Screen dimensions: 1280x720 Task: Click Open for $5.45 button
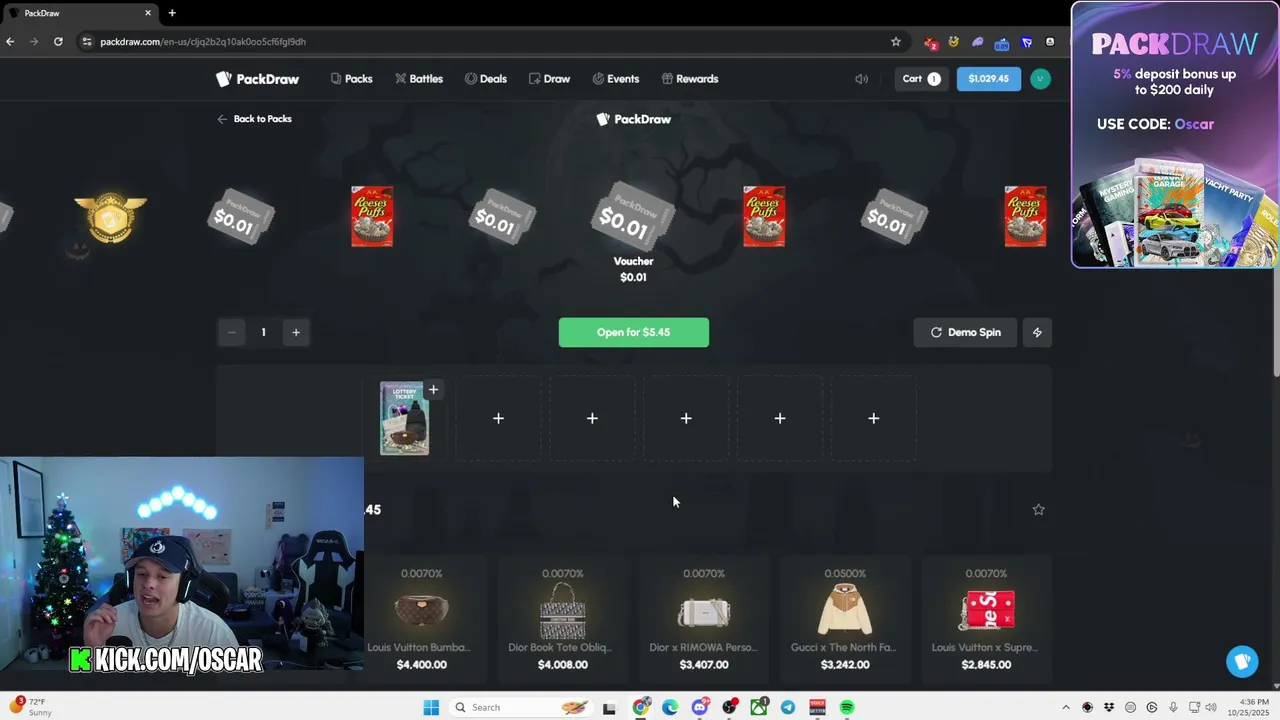(634, 332)
